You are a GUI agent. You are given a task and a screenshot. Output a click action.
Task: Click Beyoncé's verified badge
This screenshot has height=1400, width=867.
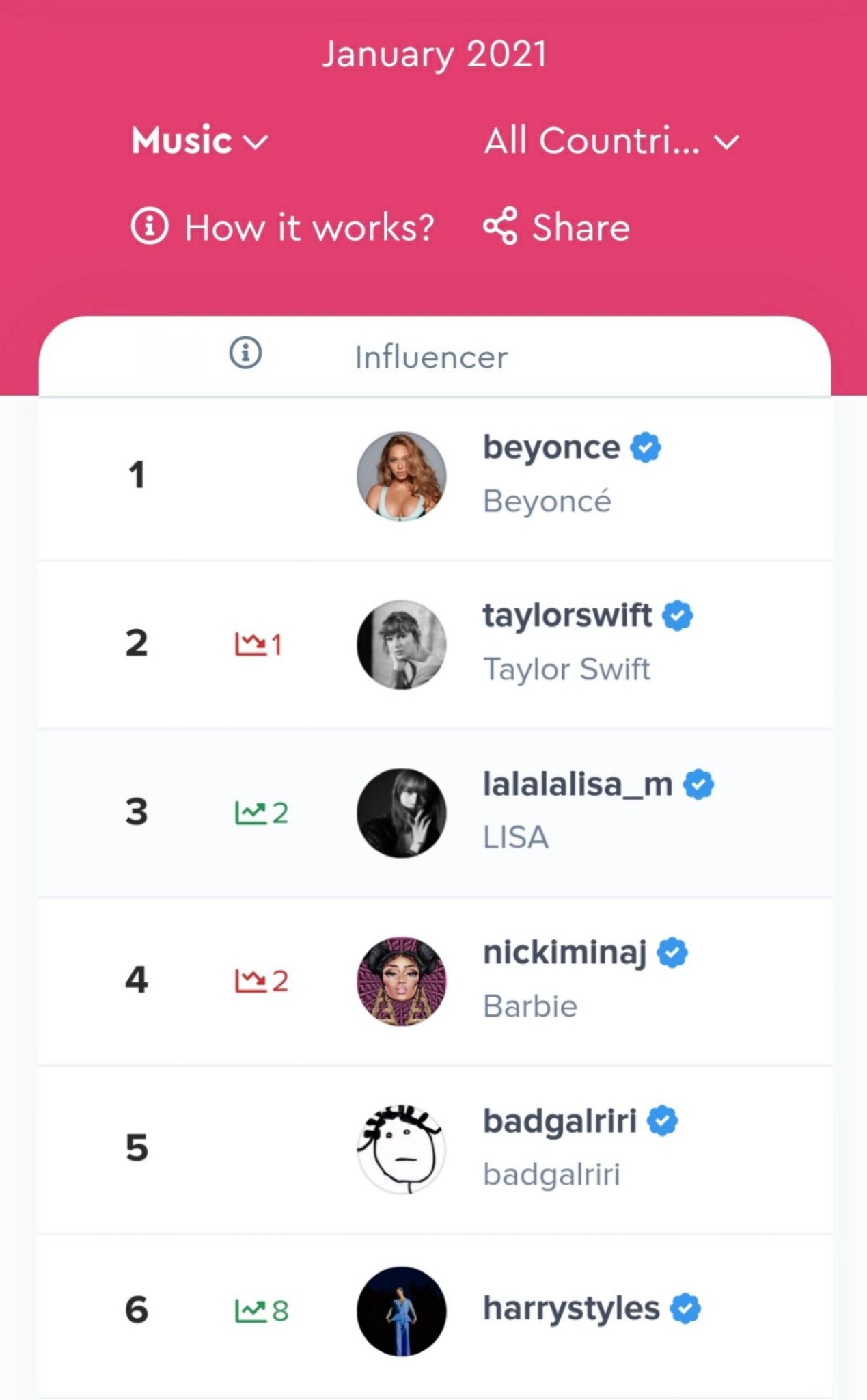click(x=646, y=448)
